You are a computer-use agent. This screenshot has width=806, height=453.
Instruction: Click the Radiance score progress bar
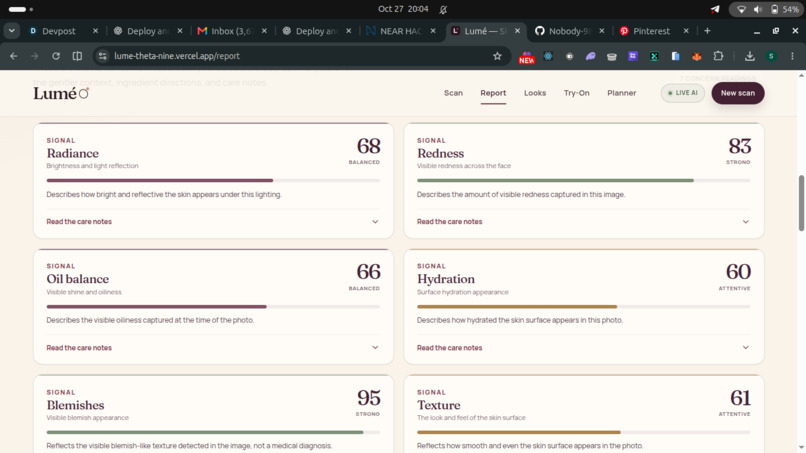pyautogui.click(x=213, y=180)
